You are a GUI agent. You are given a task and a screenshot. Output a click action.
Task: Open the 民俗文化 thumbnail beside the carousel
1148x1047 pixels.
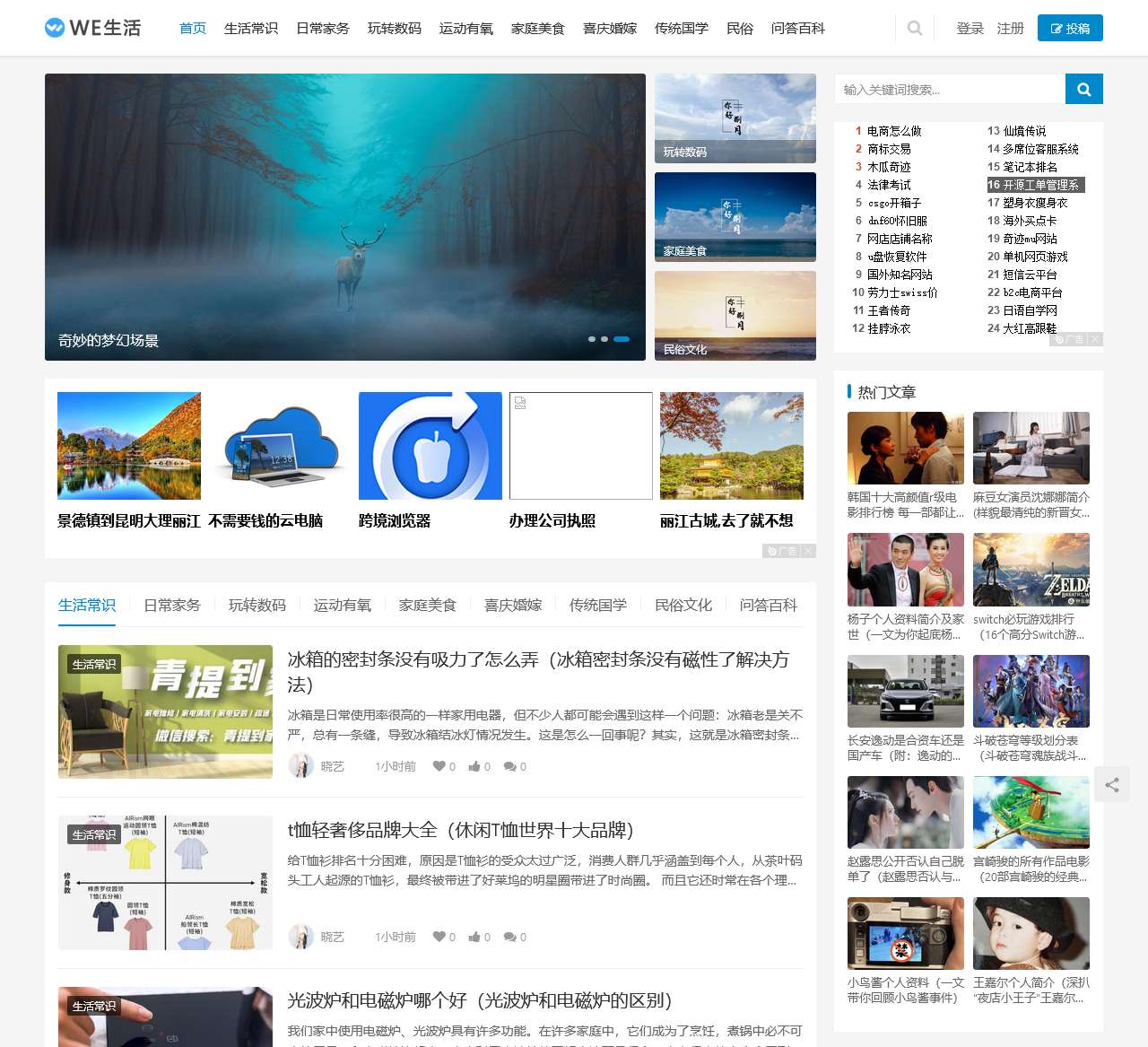pyautogui.click(x=735, y=316)
